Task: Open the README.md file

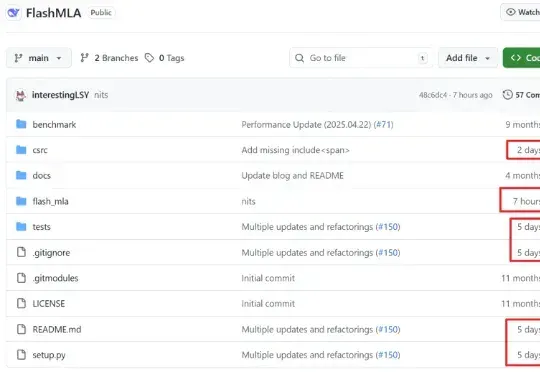Action: 57,330
